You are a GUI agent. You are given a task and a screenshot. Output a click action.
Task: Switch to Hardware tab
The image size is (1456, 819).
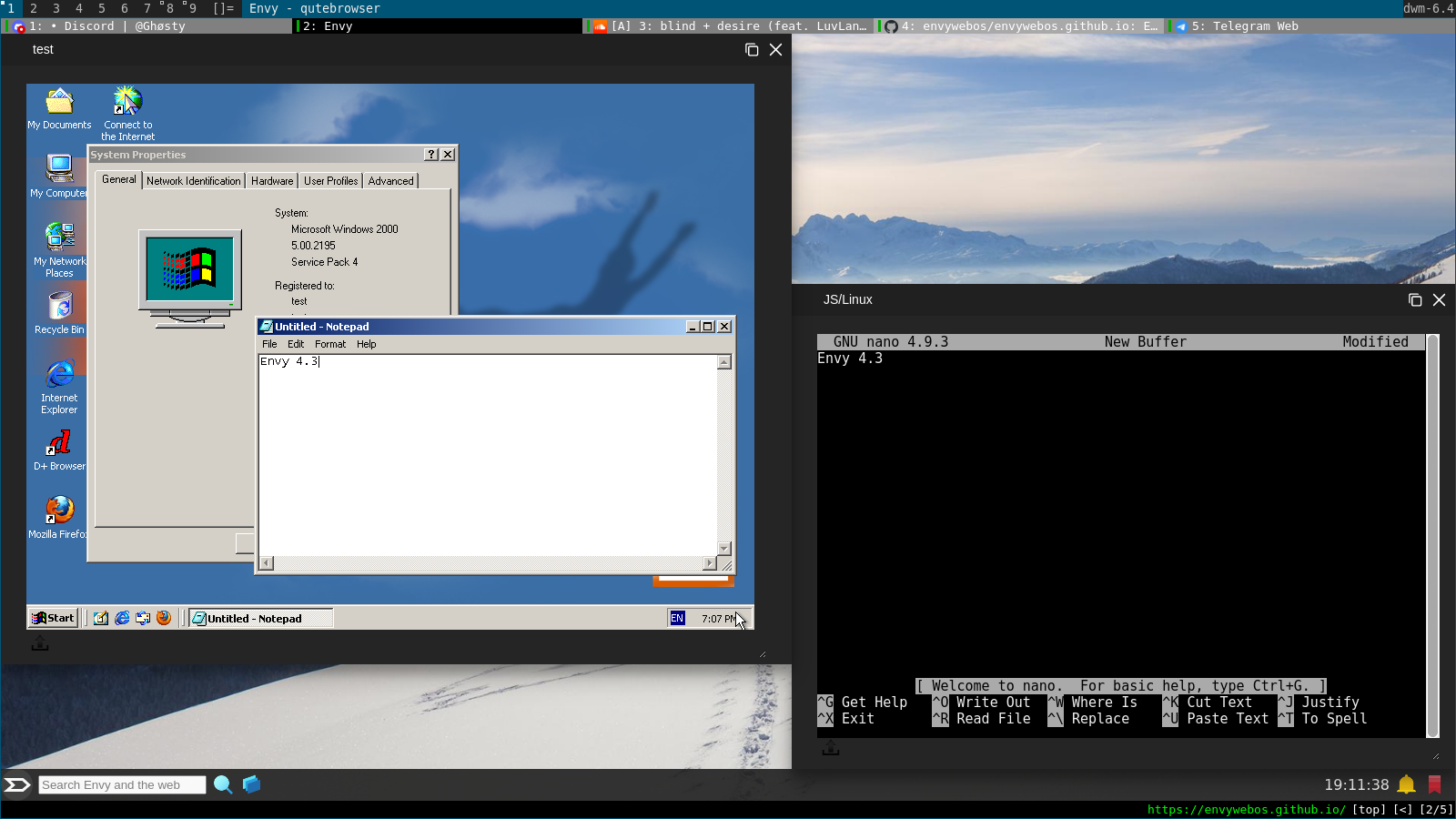pos(272,181)
